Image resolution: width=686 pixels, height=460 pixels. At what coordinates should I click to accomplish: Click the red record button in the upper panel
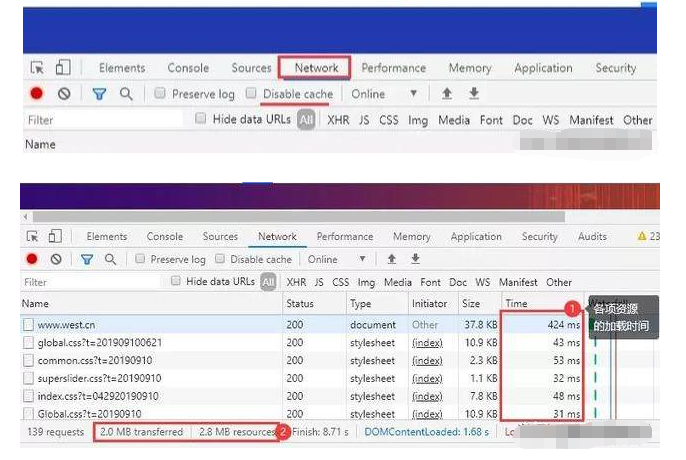pos(36,94)
